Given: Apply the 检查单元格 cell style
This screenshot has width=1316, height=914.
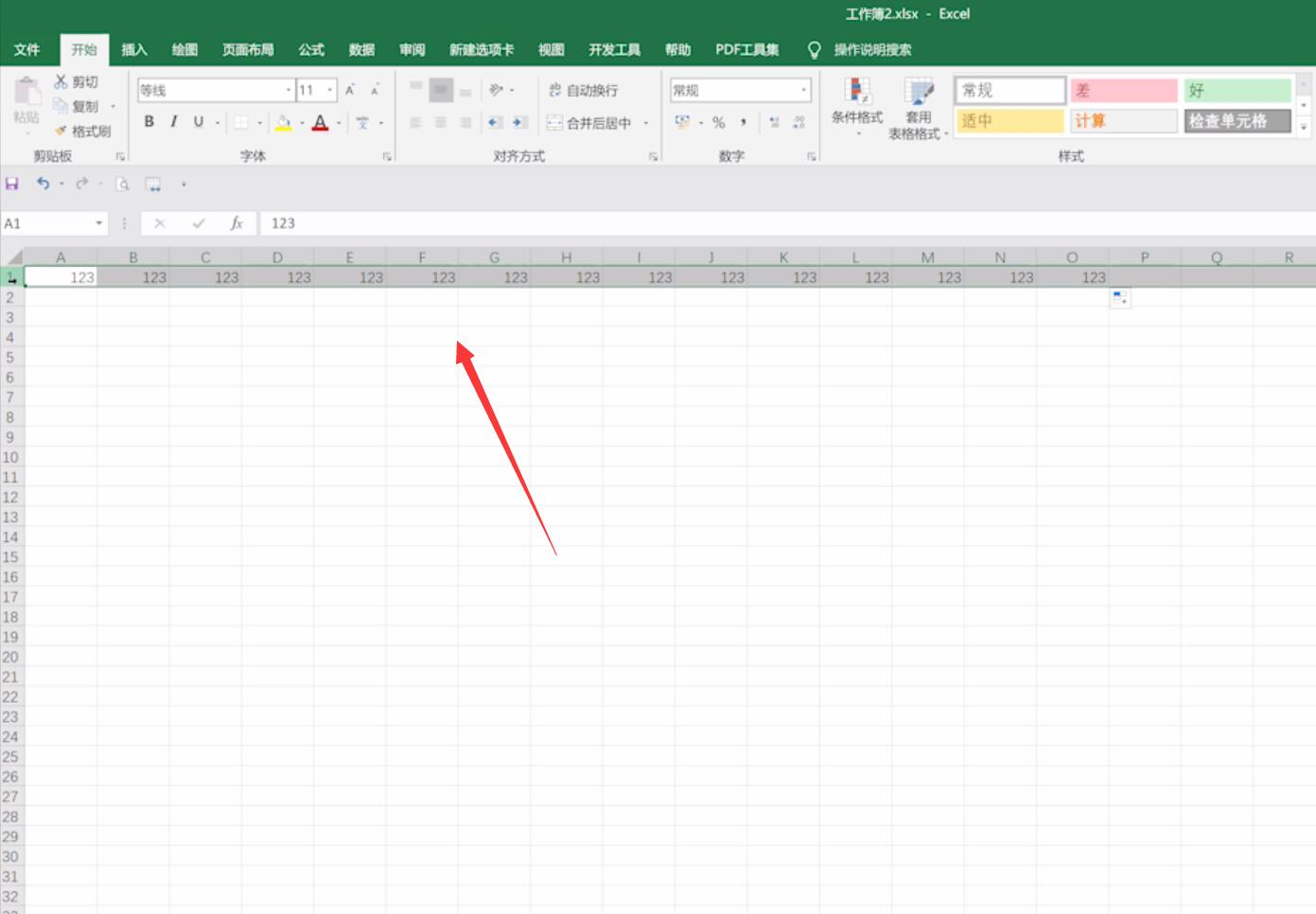Looking at the screenshot, I should tap(1237, 120).
